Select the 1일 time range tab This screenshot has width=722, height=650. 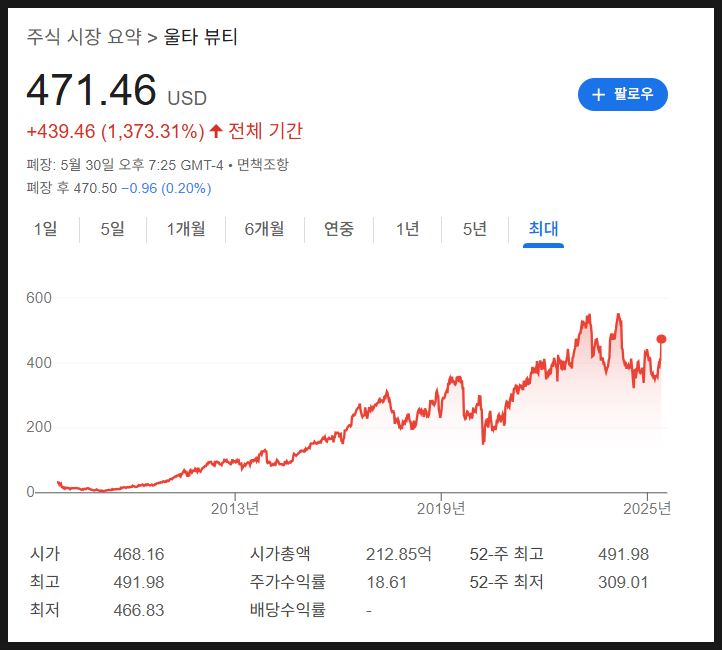(x=45, y=229)
